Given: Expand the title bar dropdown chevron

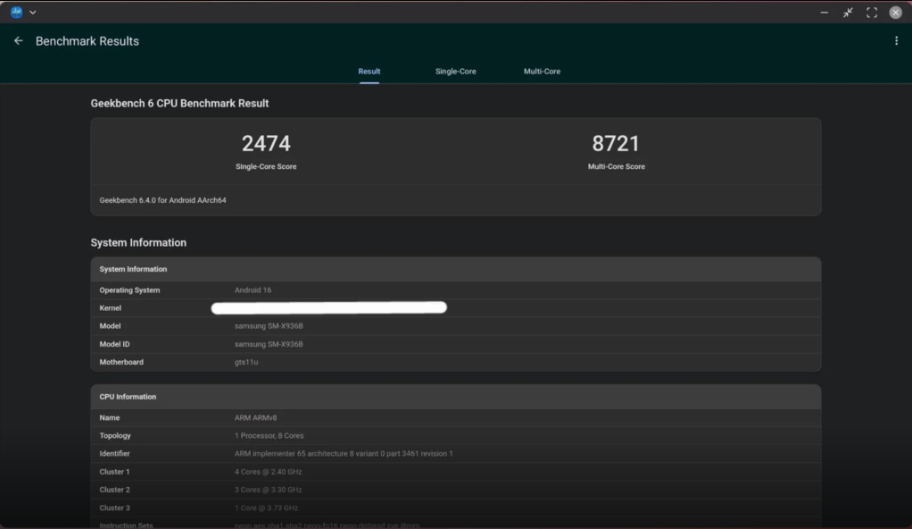Looking at the screenshot, I should click(33, 12).
